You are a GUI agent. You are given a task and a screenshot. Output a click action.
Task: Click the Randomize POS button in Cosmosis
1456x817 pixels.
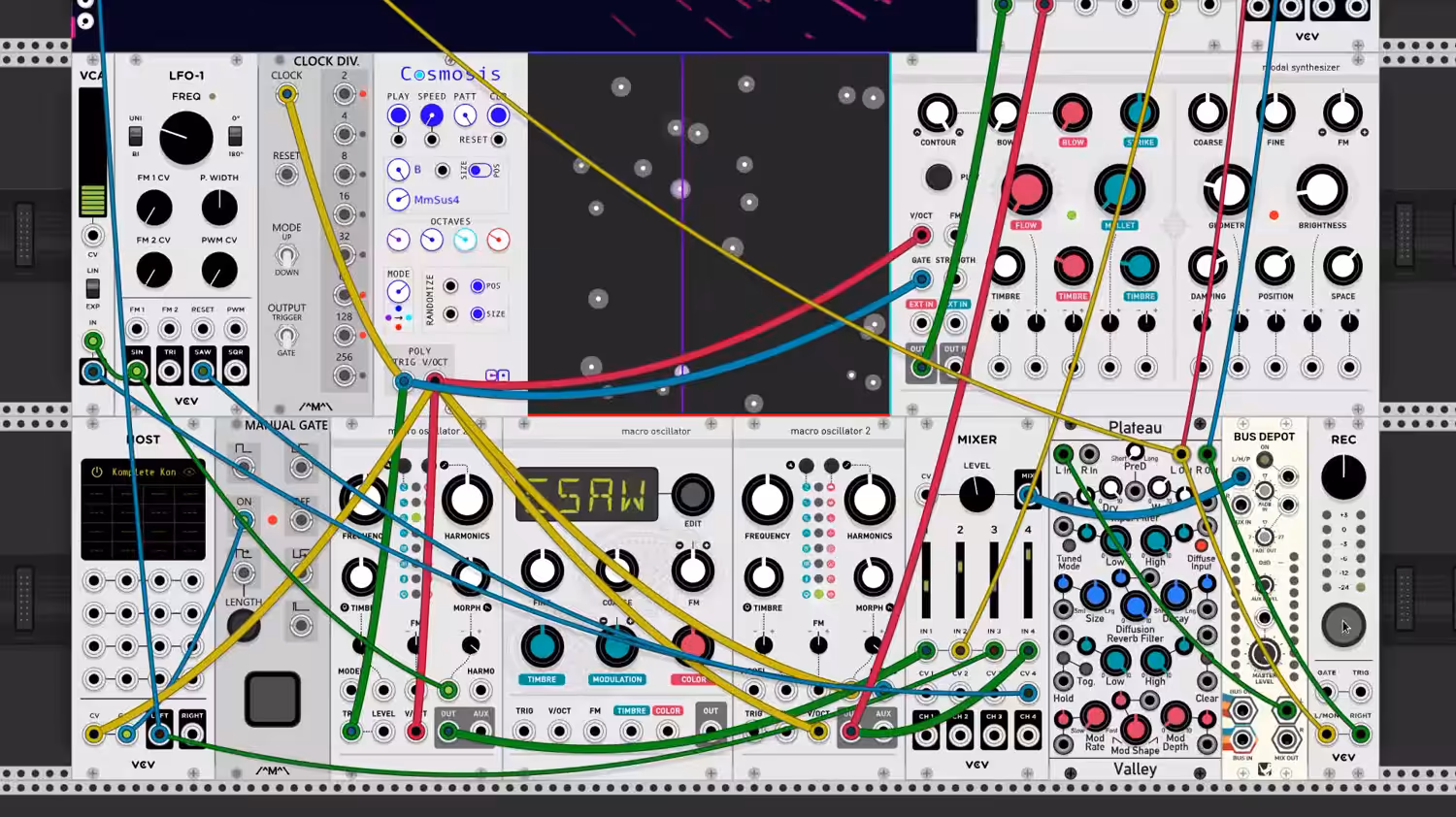click(x=477, y=286)
